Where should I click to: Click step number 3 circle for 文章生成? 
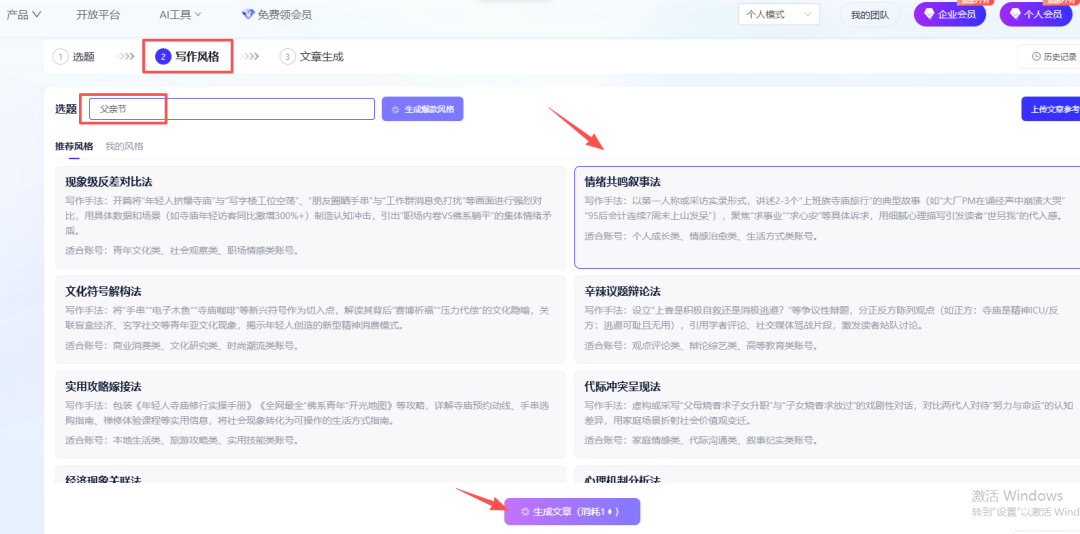[287, 57]
